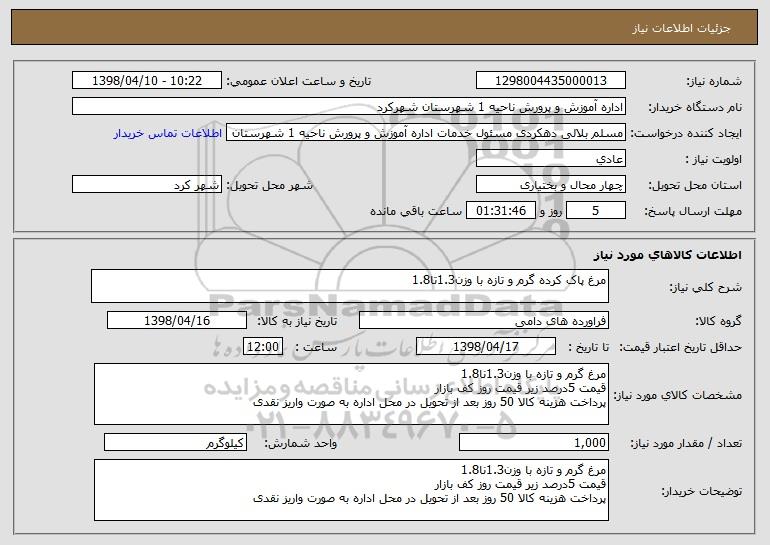Click the تعداد / مقدار مورد نیاز label
Image resolution: width=770 pixels, height=545 pixels.
pos(686,443)
